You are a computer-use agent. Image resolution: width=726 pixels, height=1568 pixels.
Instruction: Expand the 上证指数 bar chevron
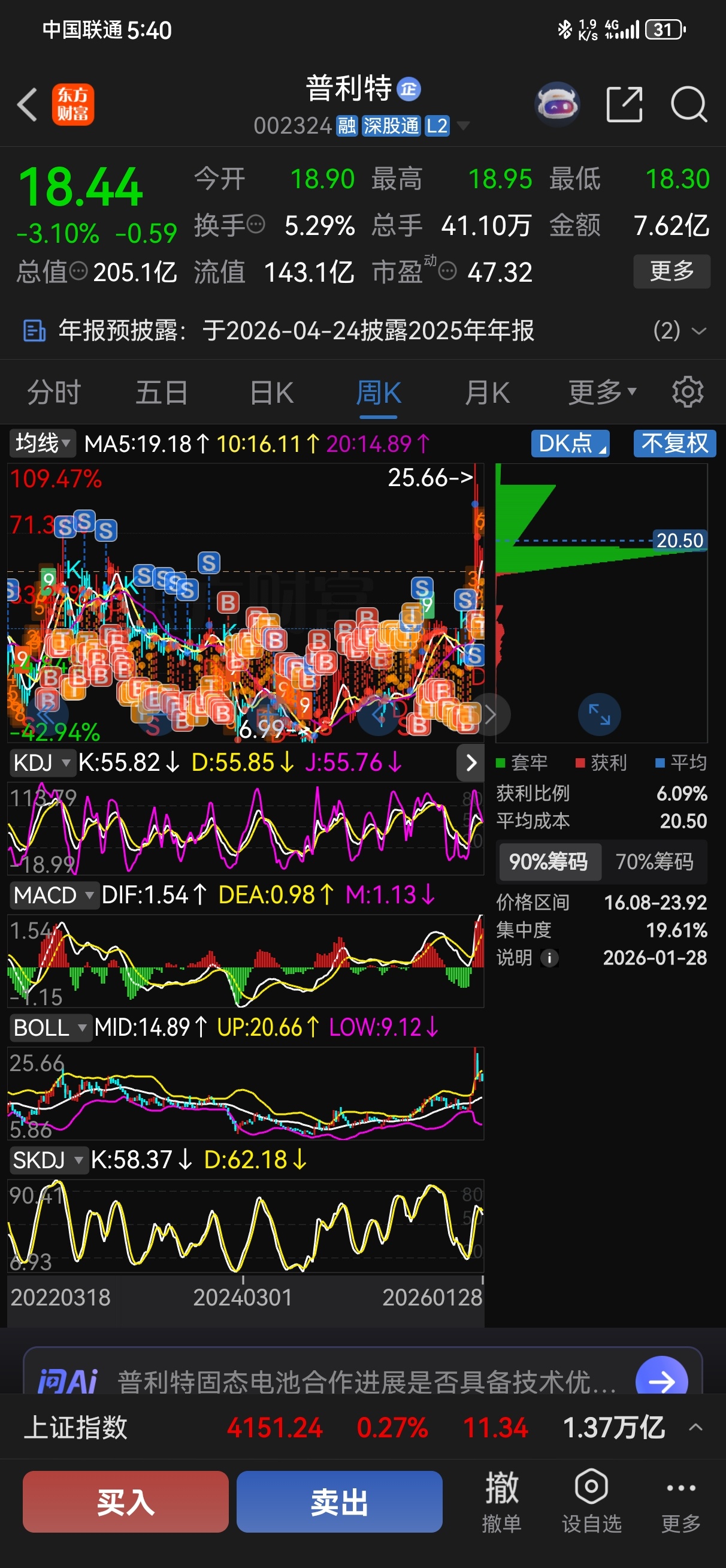pyautogui.click(x=695, y=1427)
